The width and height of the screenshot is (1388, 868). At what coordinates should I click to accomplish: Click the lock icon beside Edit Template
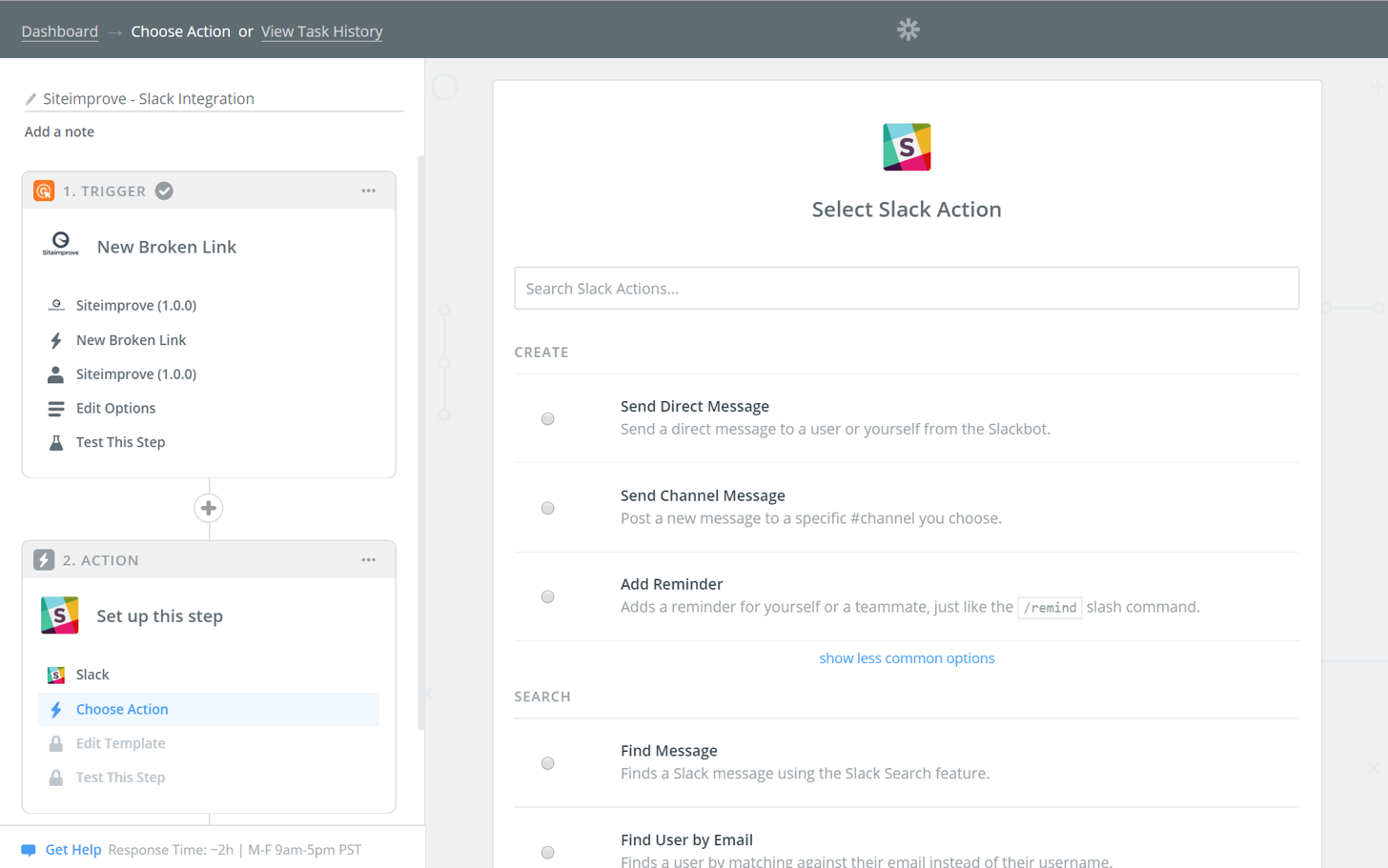pos(56,743)
